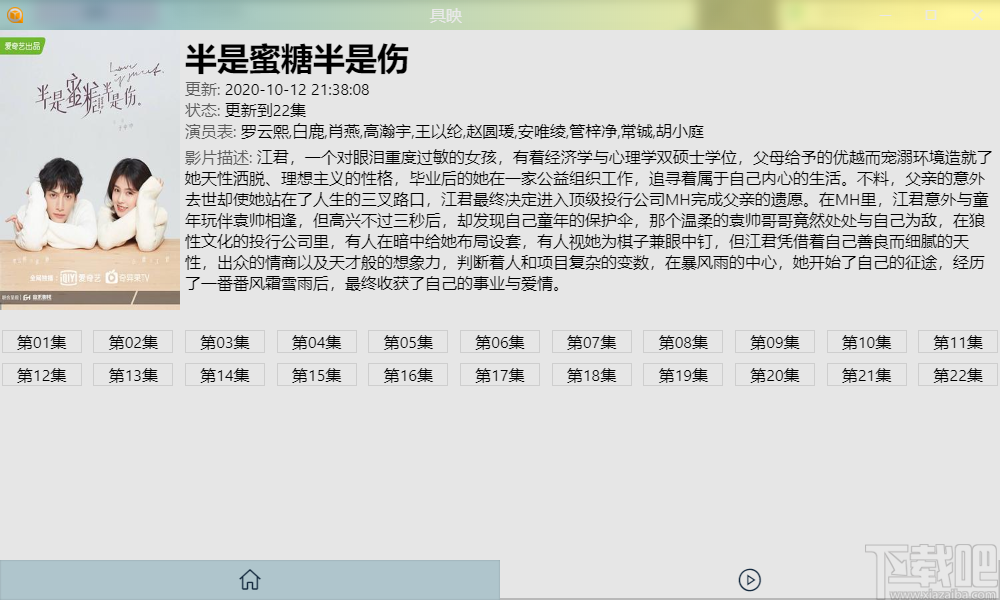Image resolution: width=1000 pixels, height=600 pixels.
Task: Select the Home icon on bottom bar
Action: click(249, 579)
